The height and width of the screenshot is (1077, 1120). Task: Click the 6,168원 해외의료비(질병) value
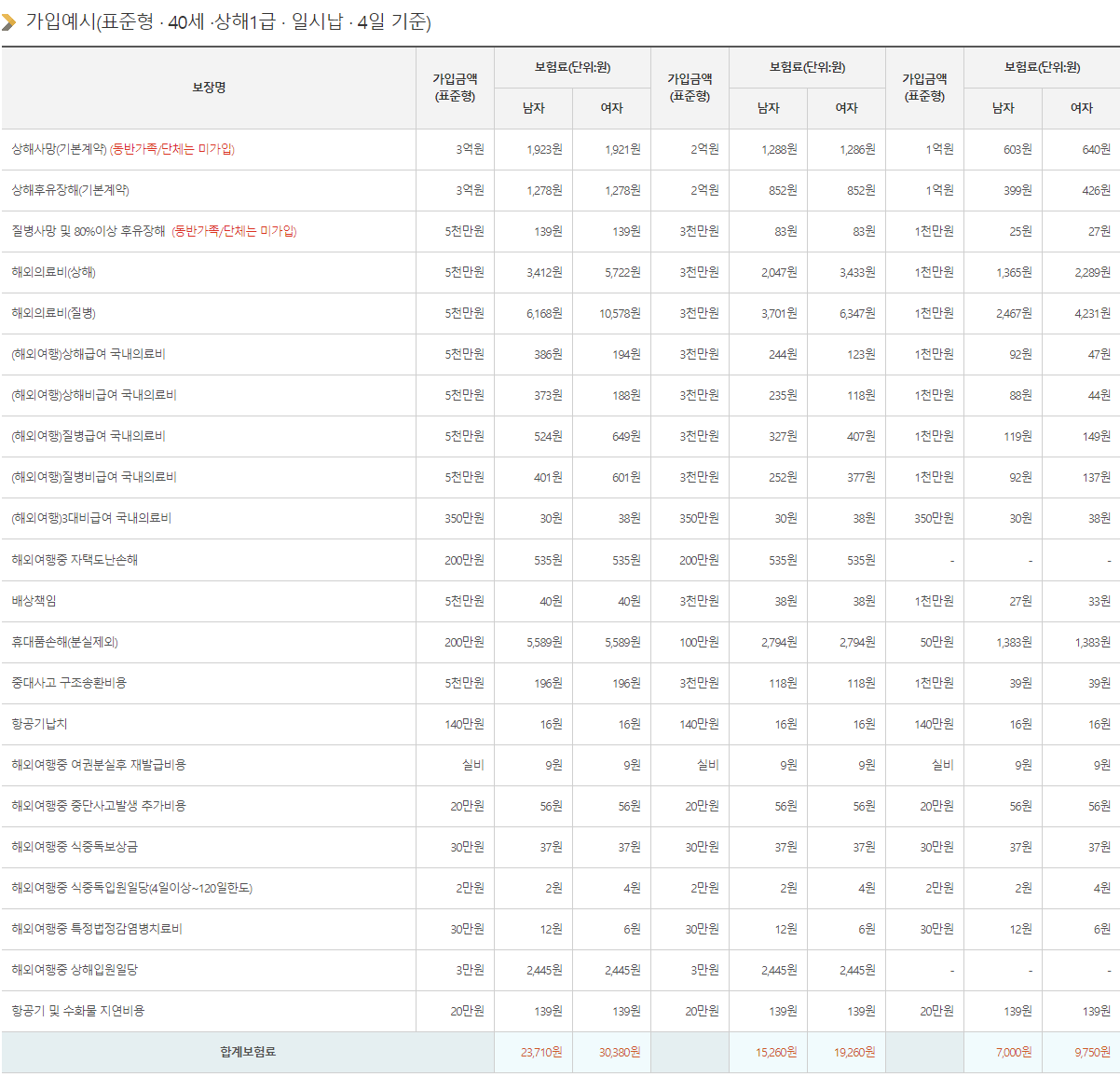point(544,313)
